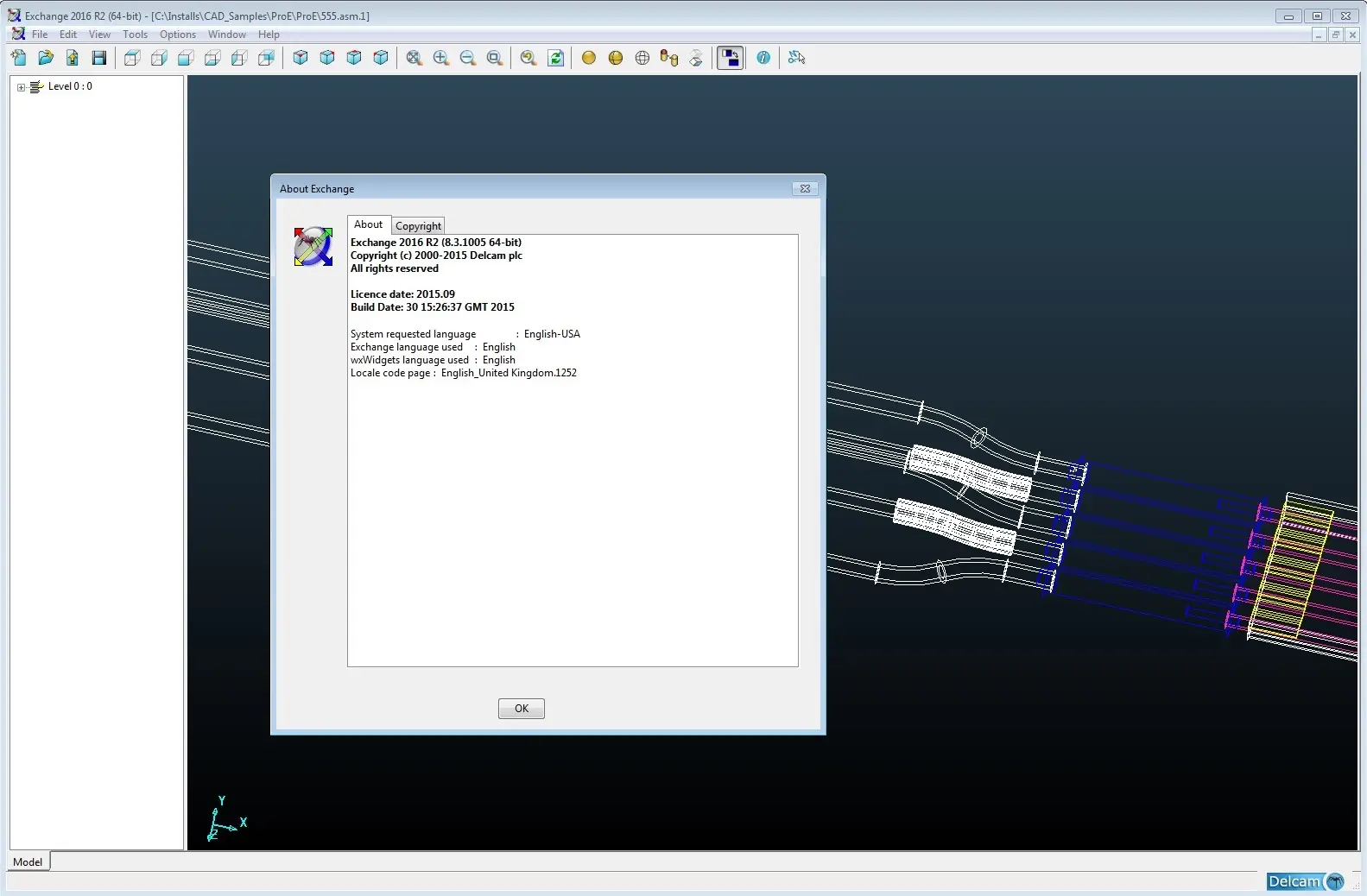The height and width of the screenshot is (896, 1367).
Task: Switch to the Copyright tab
Action: [x=418, y=226]
